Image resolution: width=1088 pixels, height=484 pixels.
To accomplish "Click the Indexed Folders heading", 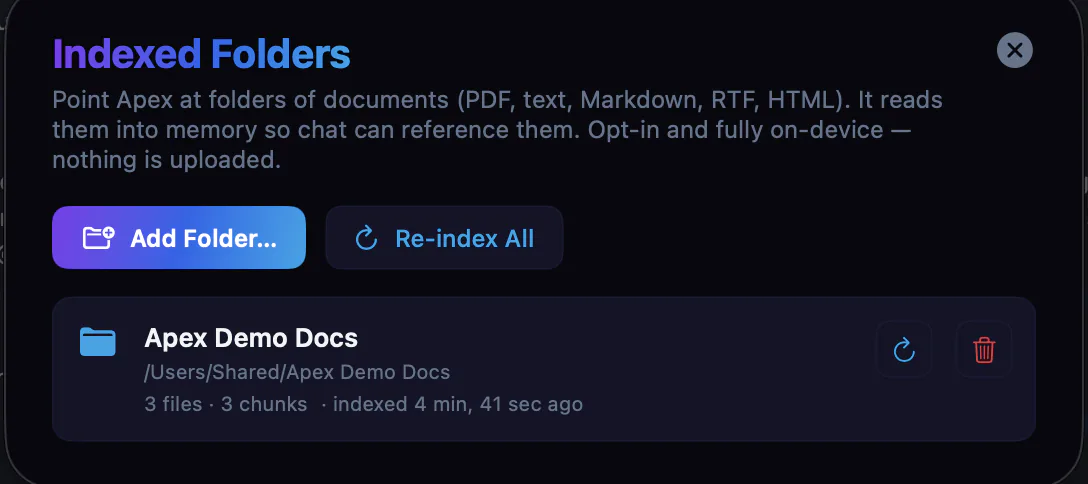I will [201, 55].
